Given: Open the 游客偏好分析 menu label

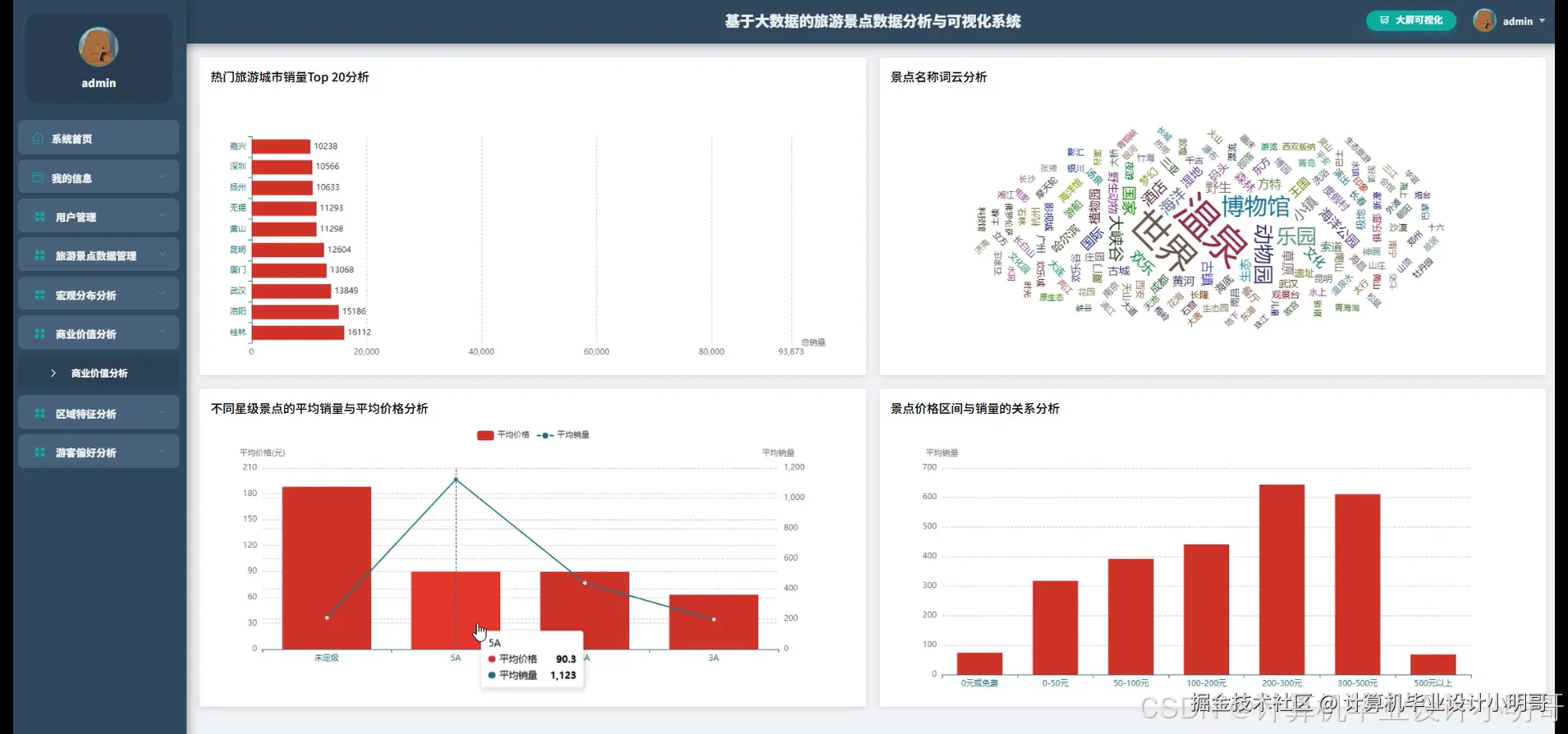Looking at the screenshot, I should (x=85, y=452).
